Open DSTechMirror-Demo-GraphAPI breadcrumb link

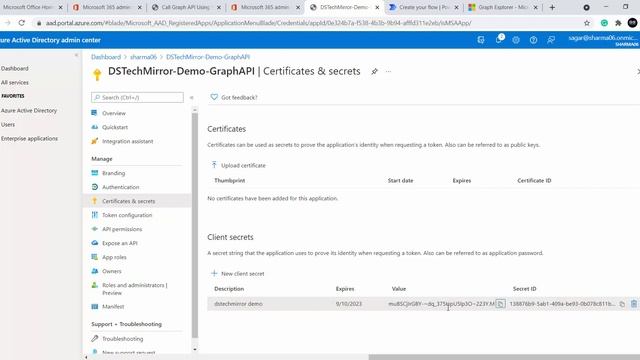[208, 57]
